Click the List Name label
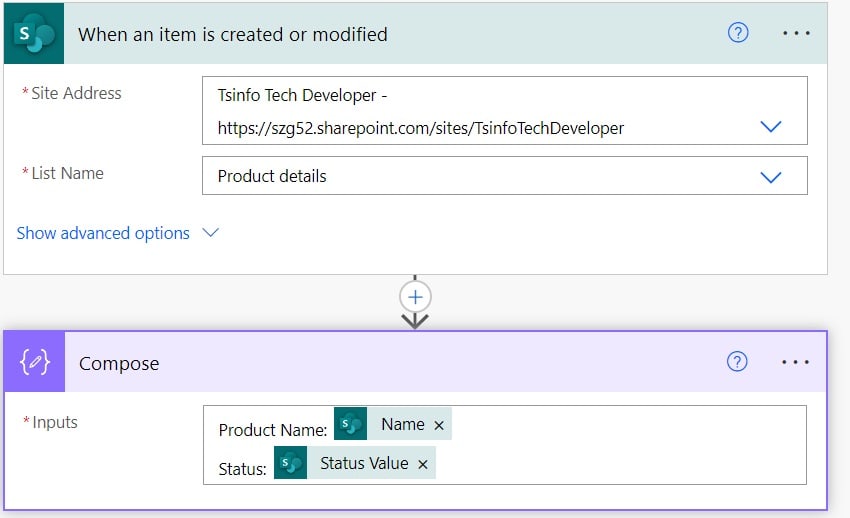Image resolution: width=850 pixels, height=518 pixels. click(x=67, y=173)
